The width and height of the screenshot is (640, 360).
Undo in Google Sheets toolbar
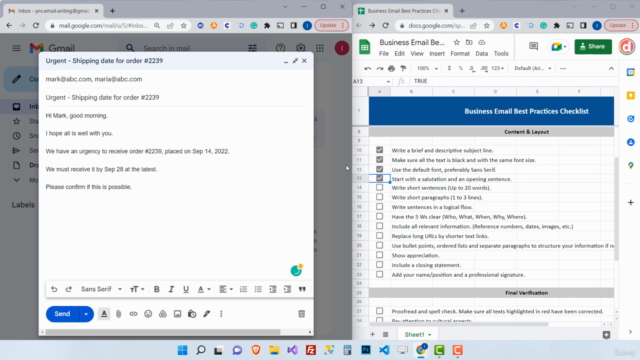click(x=368, y=69)
